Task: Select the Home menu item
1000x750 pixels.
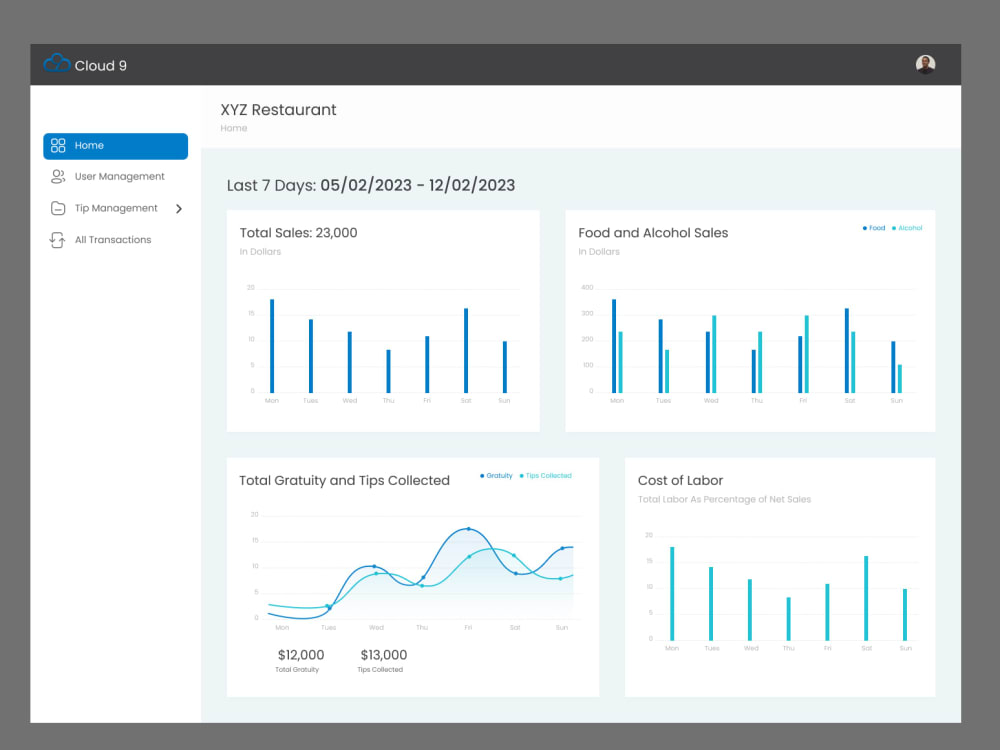Action: (115, 146)
